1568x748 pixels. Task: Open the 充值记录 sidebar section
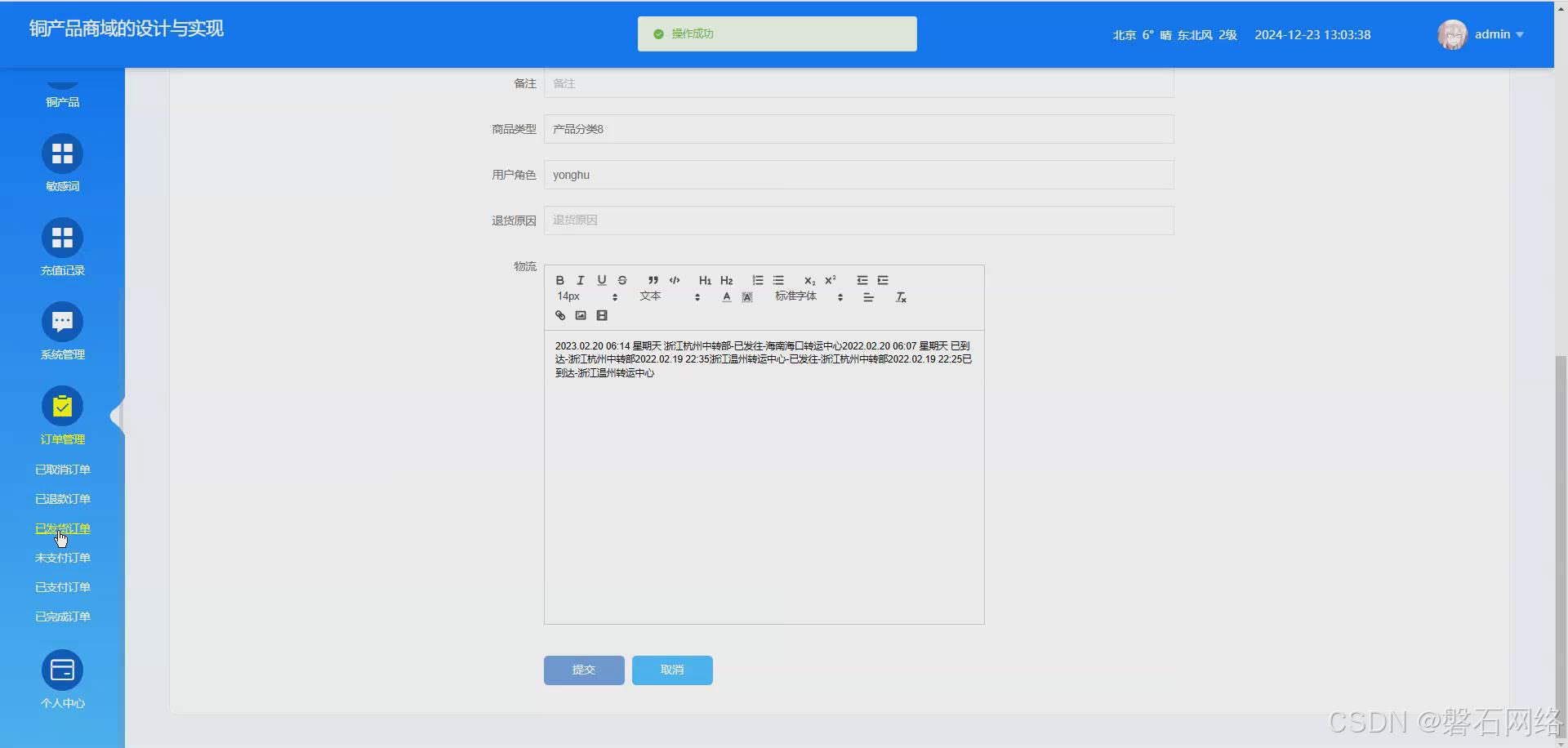62,247
